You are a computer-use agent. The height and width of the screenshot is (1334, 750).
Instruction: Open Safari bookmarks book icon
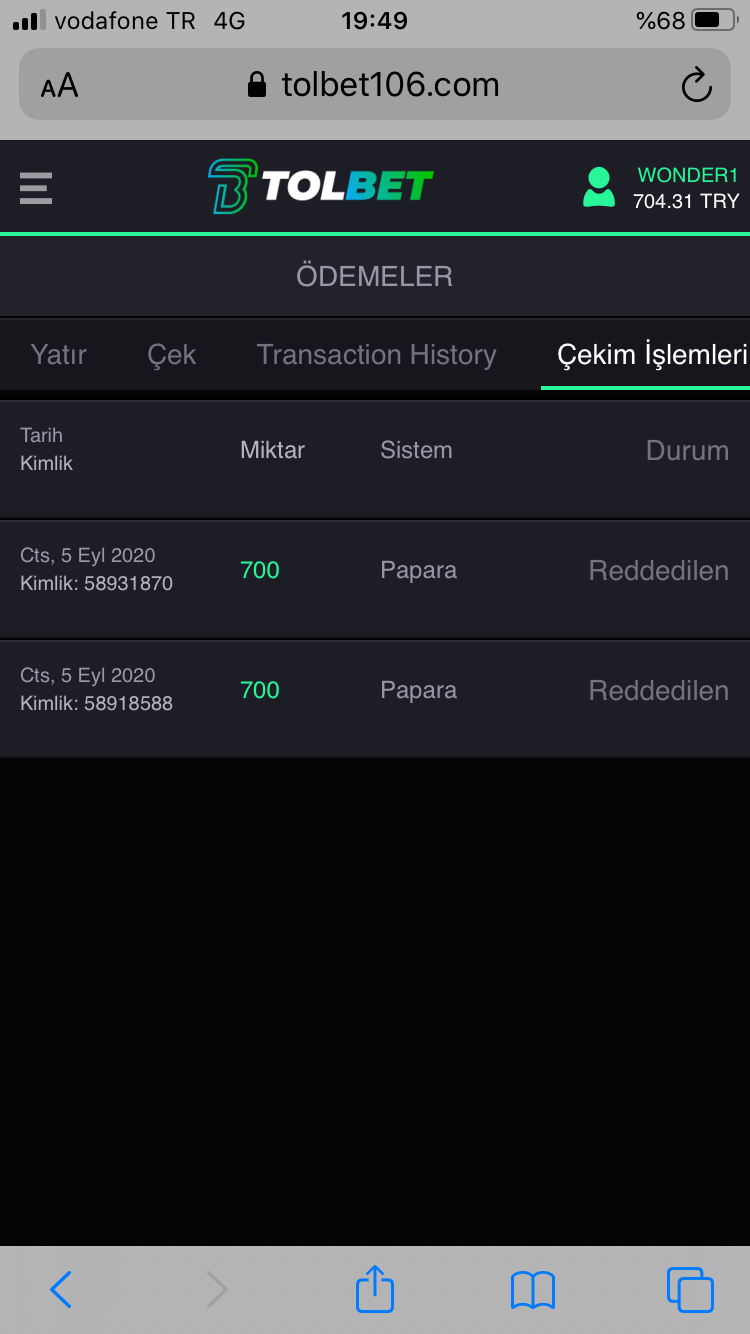533,1290
